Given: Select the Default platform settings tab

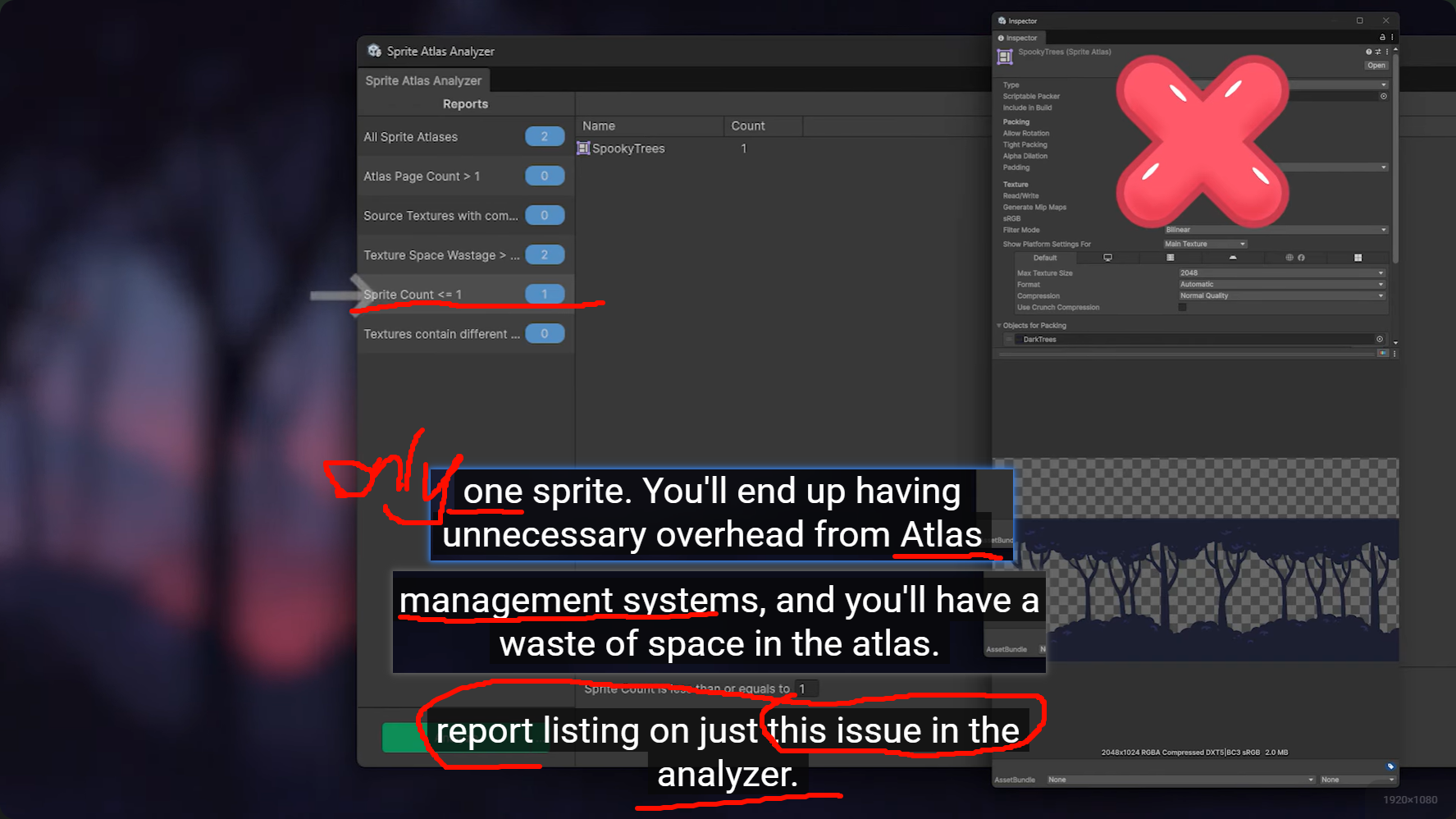Looking at the screenshot, I should coord(1044,258).
